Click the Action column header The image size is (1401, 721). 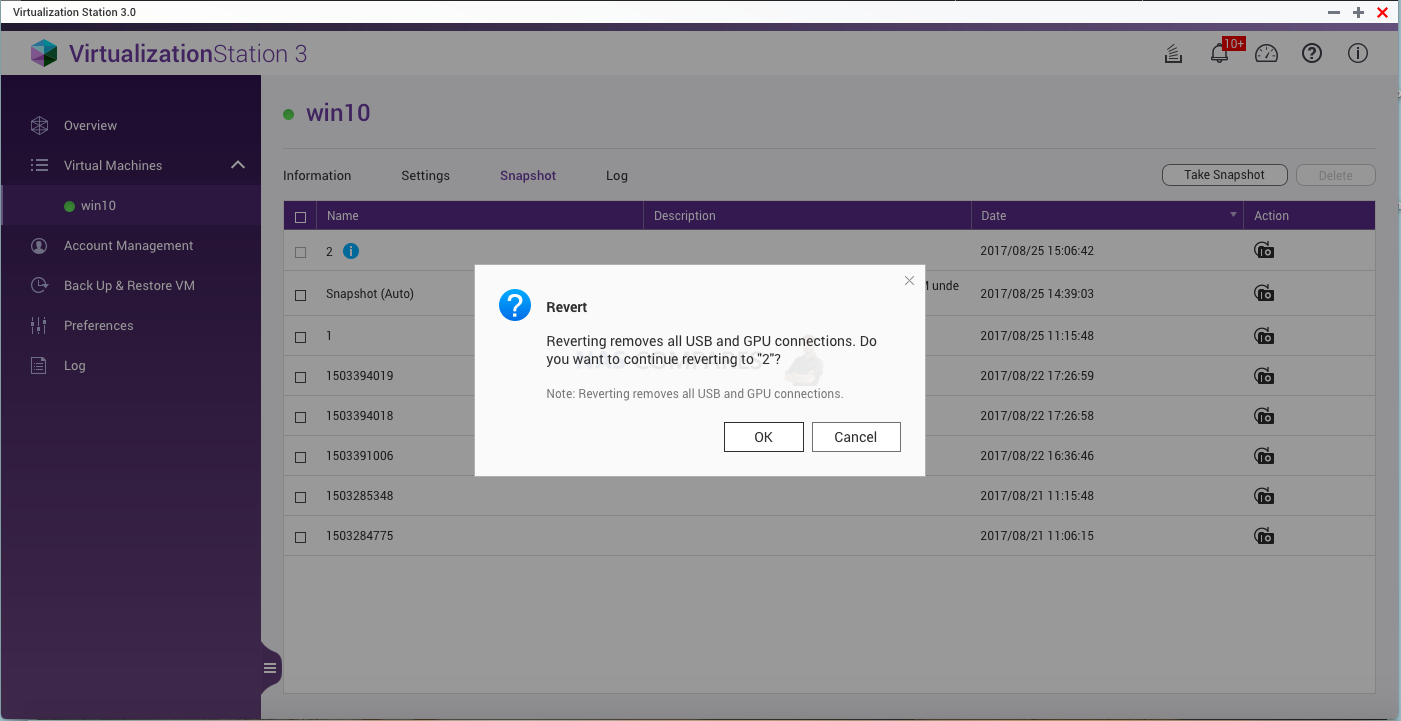point(1310,216)
